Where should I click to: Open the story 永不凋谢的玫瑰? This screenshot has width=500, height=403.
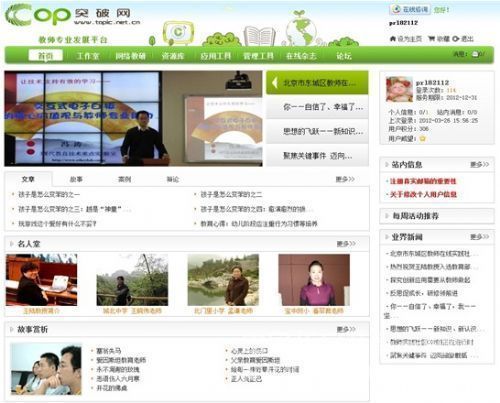[x=118, y=370]
